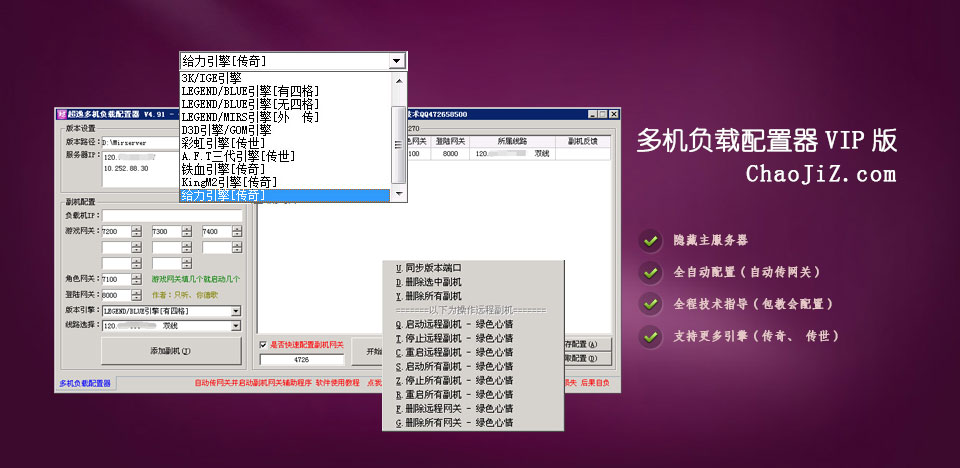Screen dimensions: 960x468
Task: Click the 游戏网关 field containing 7400
Action: click(x=217, y=232)
